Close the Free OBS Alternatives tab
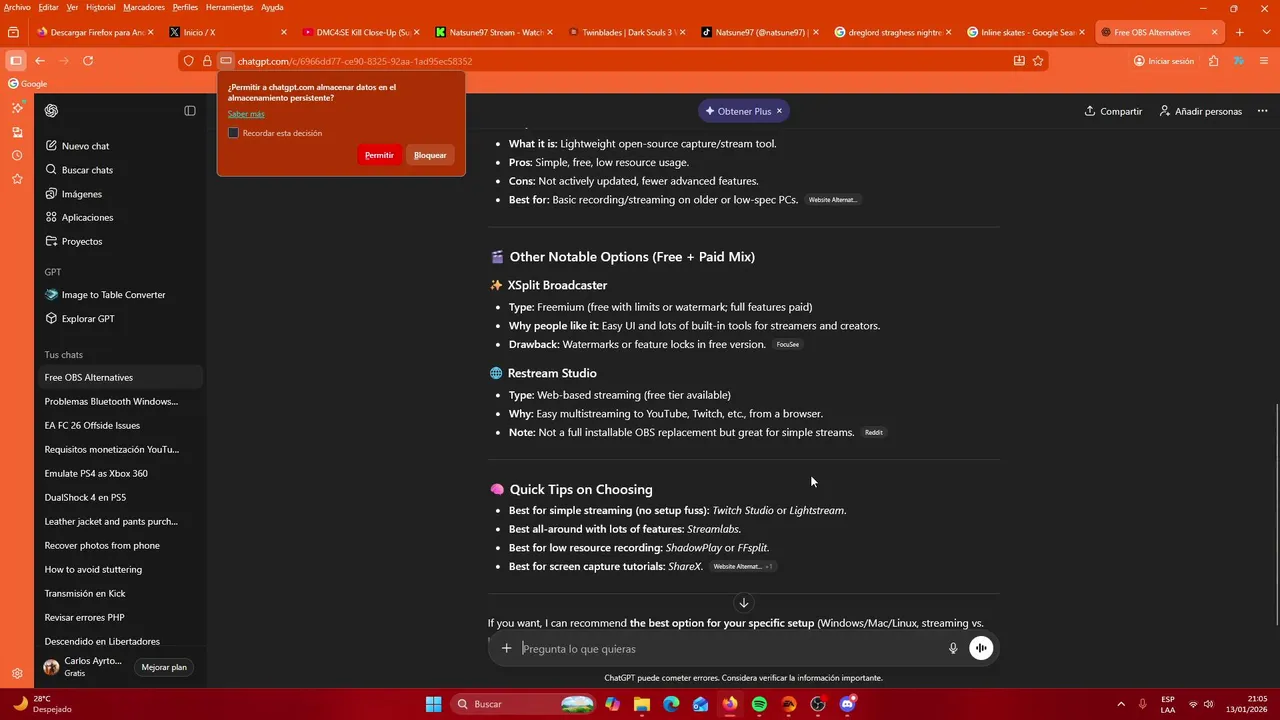The height and width of the screenshot is (720, 1280). click(x=1214, y=32)
